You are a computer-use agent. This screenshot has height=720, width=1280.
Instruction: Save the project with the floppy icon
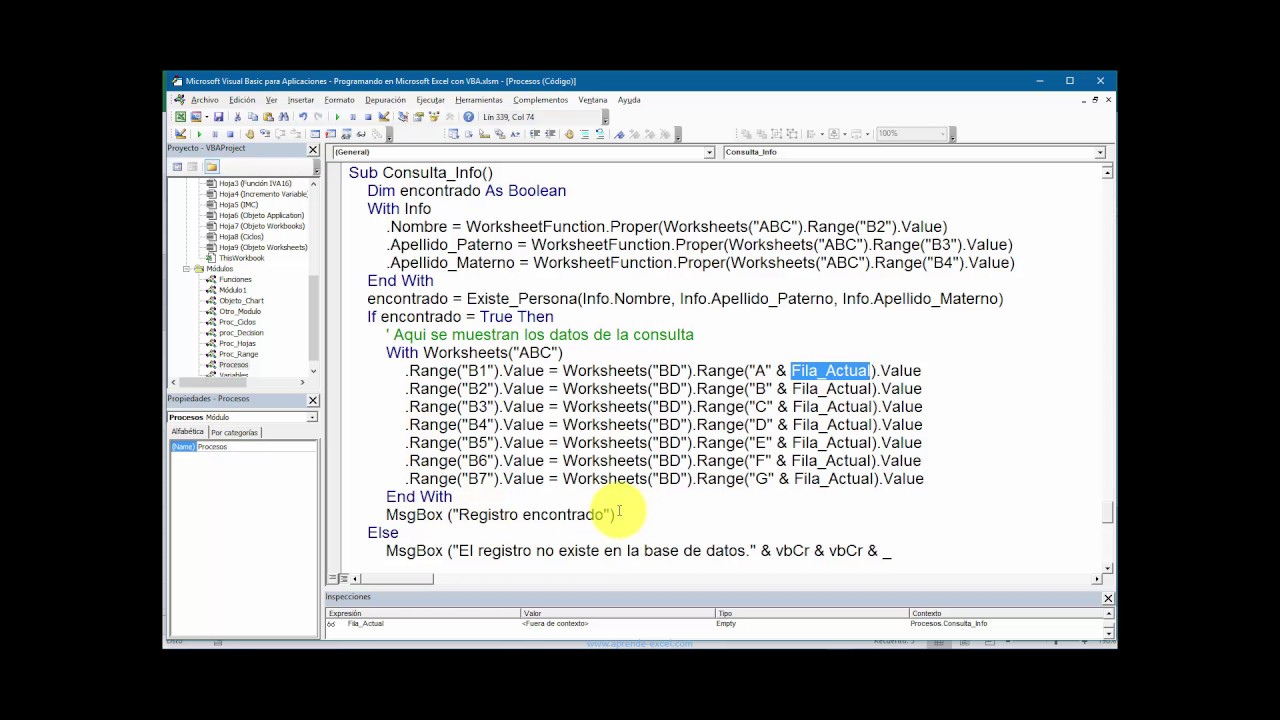219,117
